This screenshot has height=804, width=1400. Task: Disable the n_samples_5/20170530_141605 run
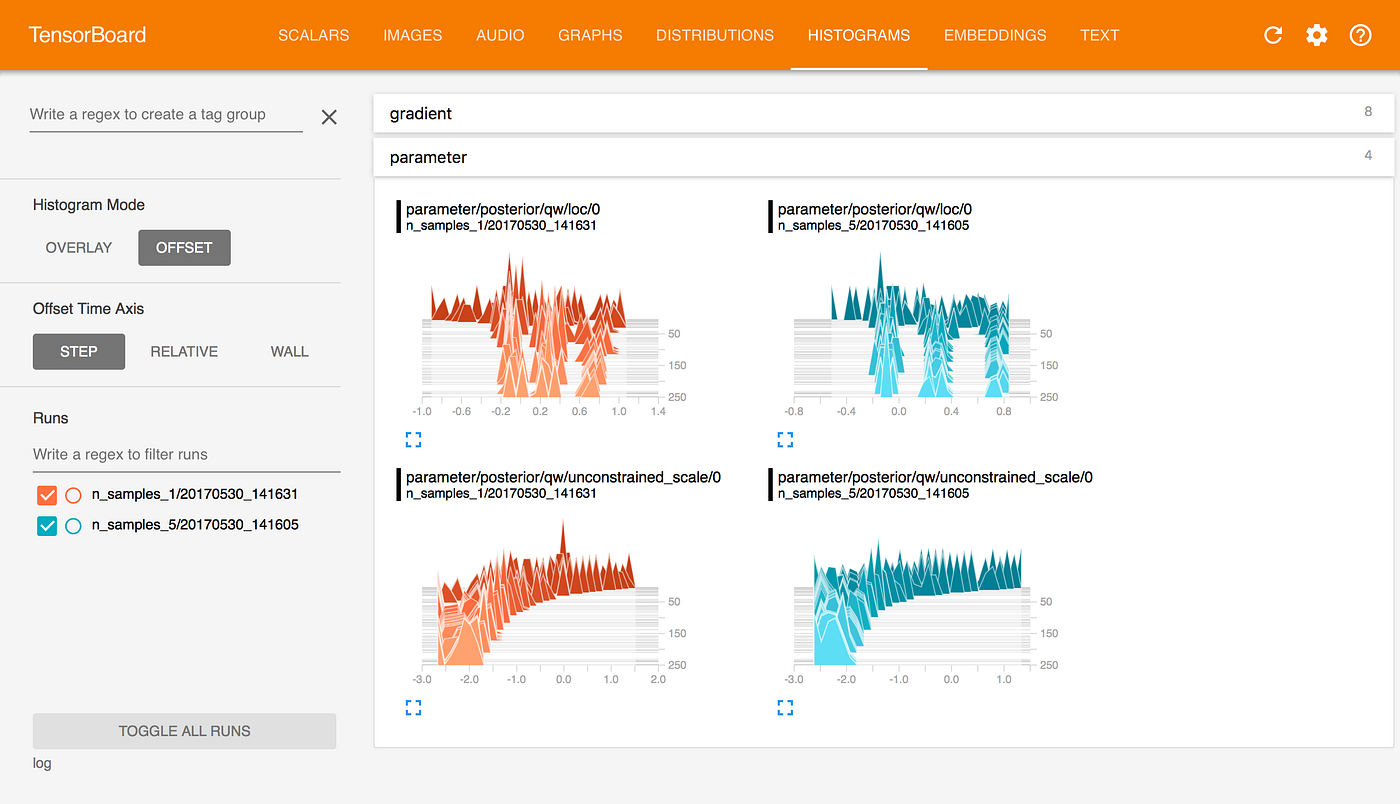pos(46,524)
